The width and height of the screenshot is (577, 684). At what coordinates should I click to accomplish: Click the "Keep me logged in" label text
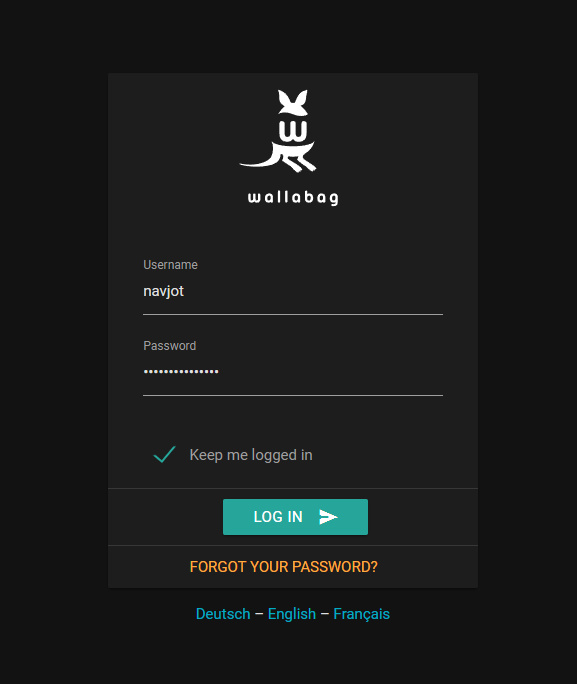click(x=251, y=455)
